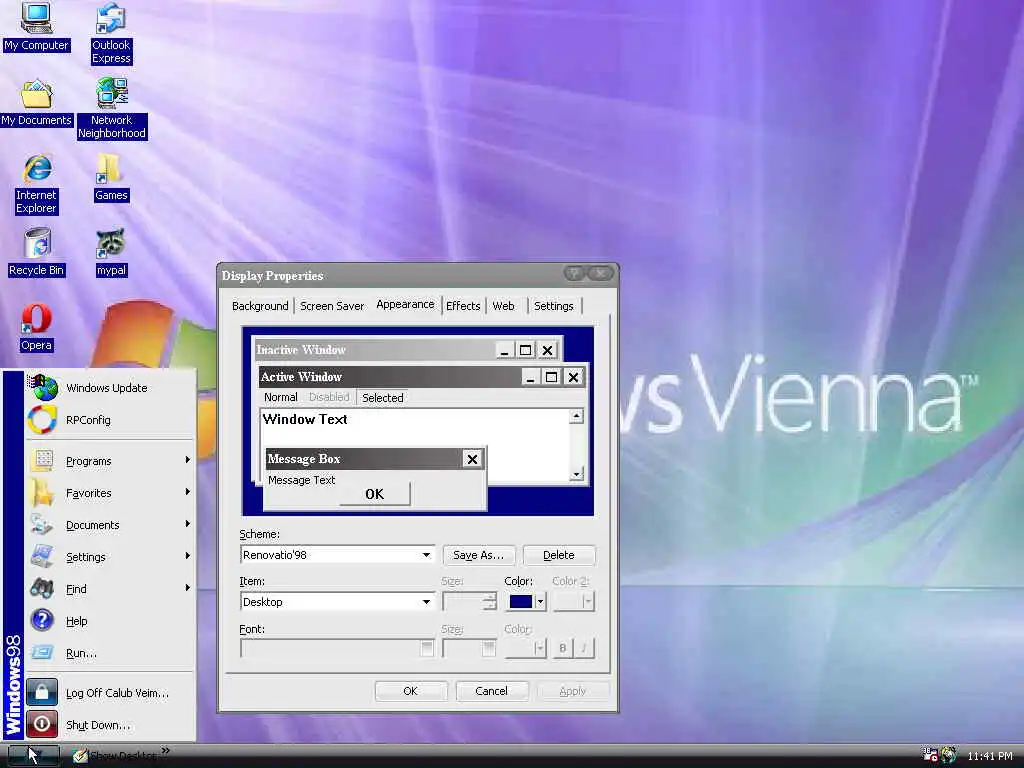Open the My Computer desktop icon
The width and height of the screenshot is (1024, 768).
(36, 27)
